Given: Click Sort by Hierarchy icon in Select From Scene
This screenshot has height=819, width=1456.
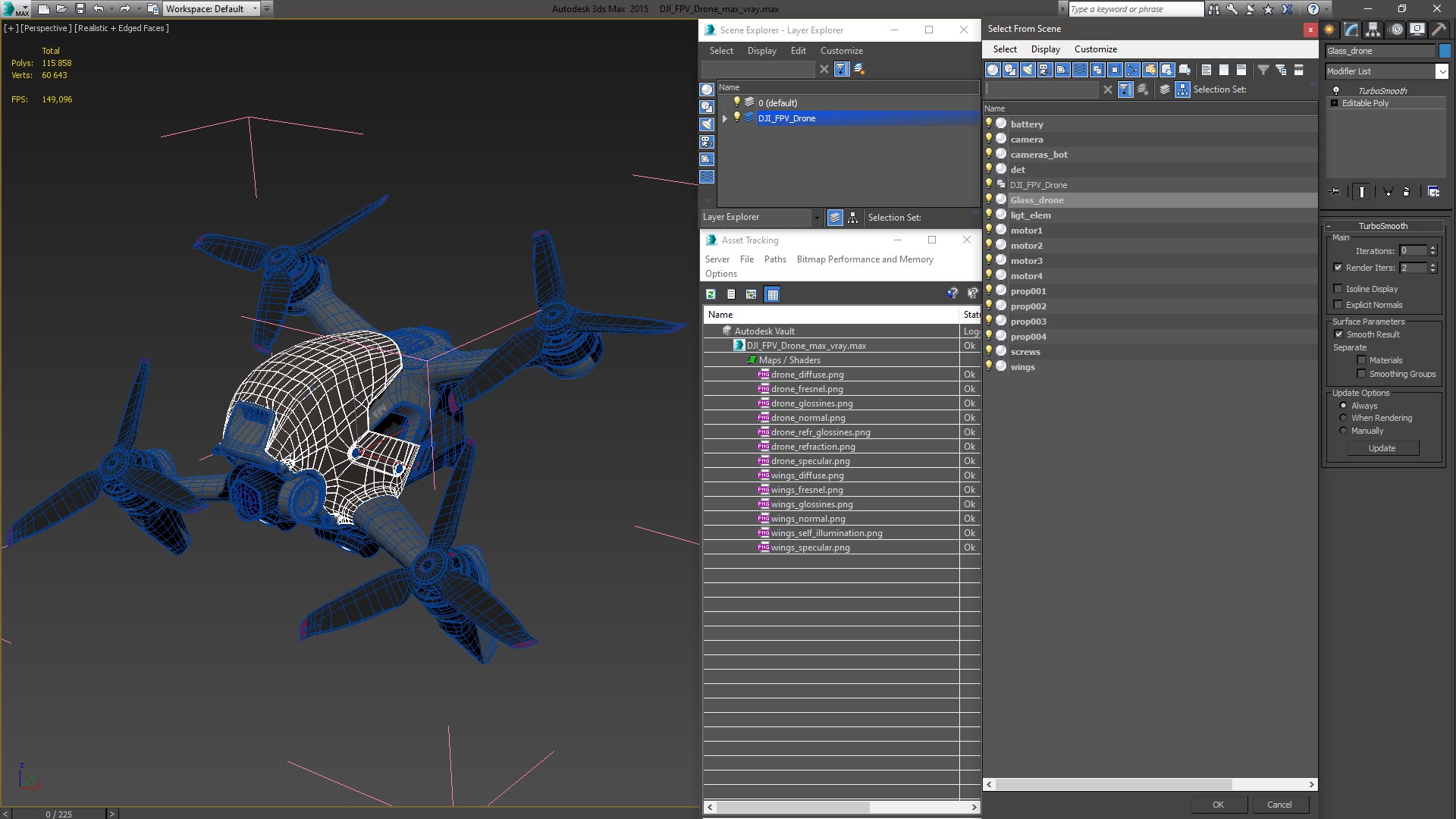Looking at the screenshot, I should (1182, 89).
